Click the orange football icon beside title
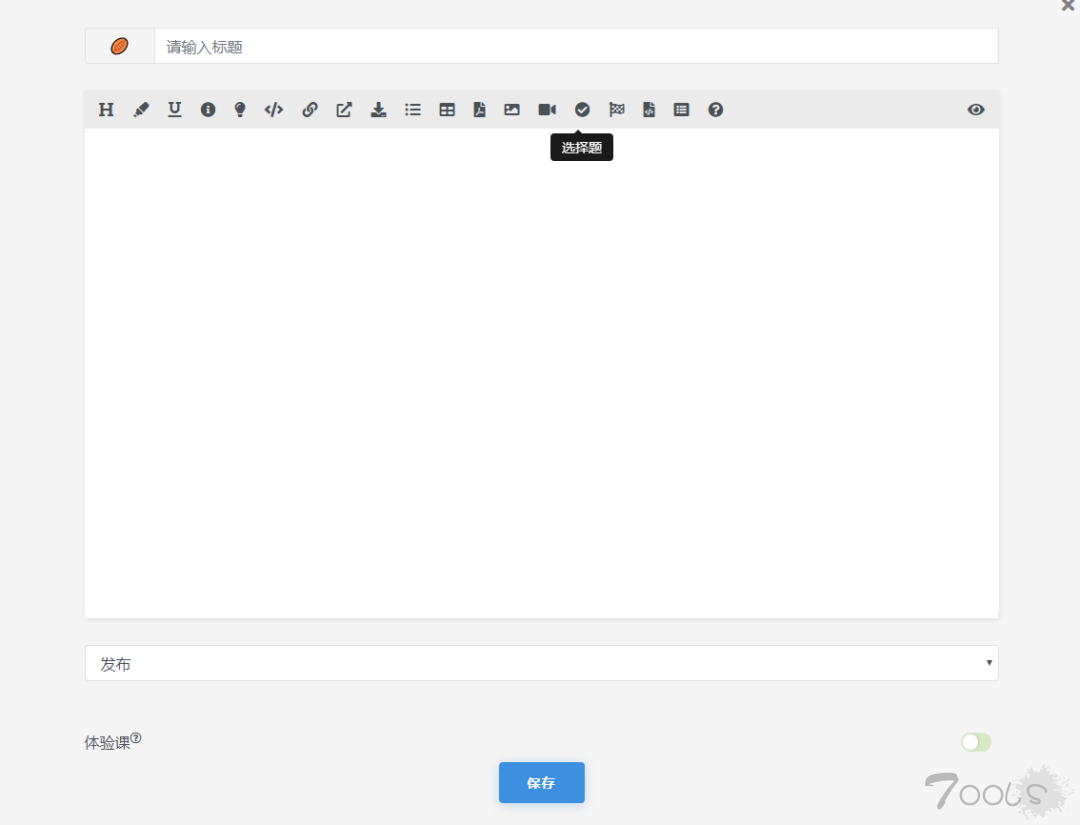 pos(120,46)
